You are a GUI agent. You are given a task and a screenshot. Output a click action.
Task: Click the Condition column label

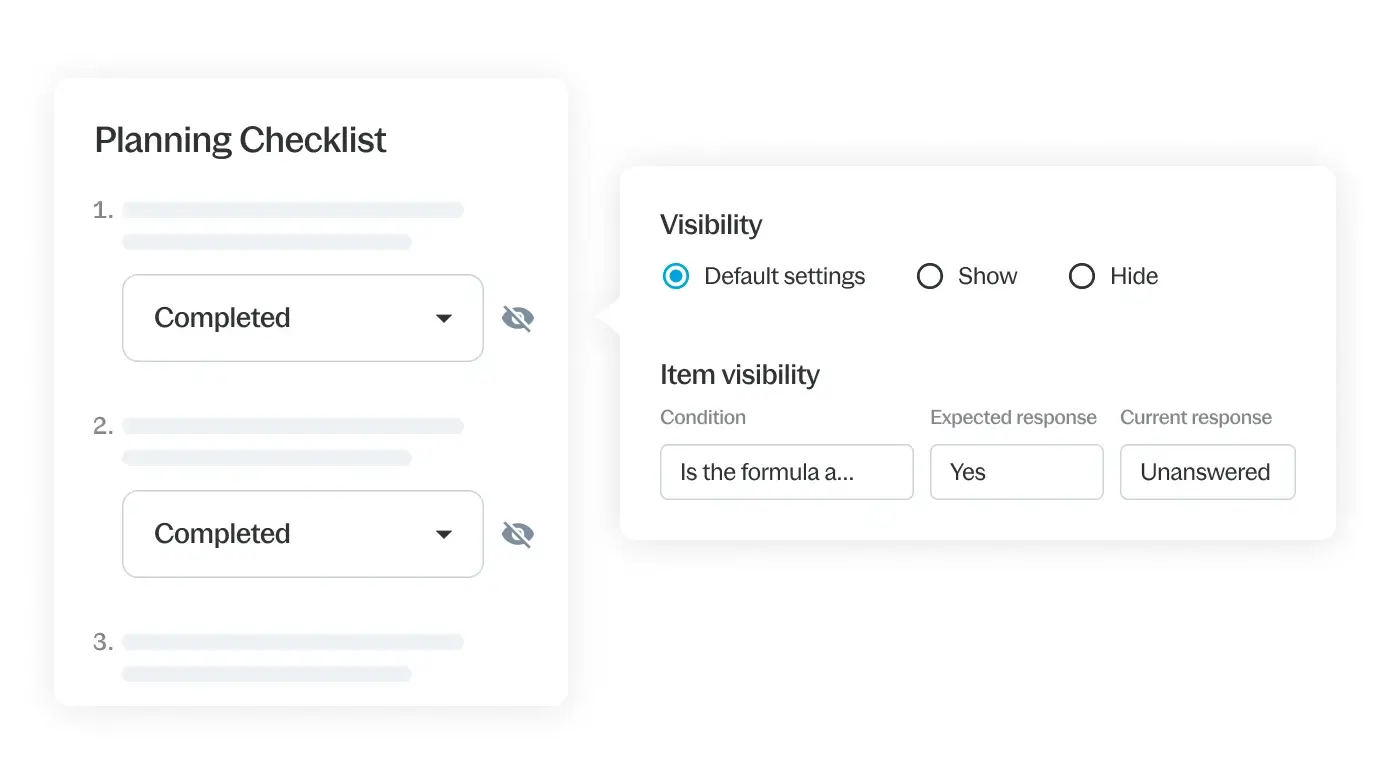point(703,418)
